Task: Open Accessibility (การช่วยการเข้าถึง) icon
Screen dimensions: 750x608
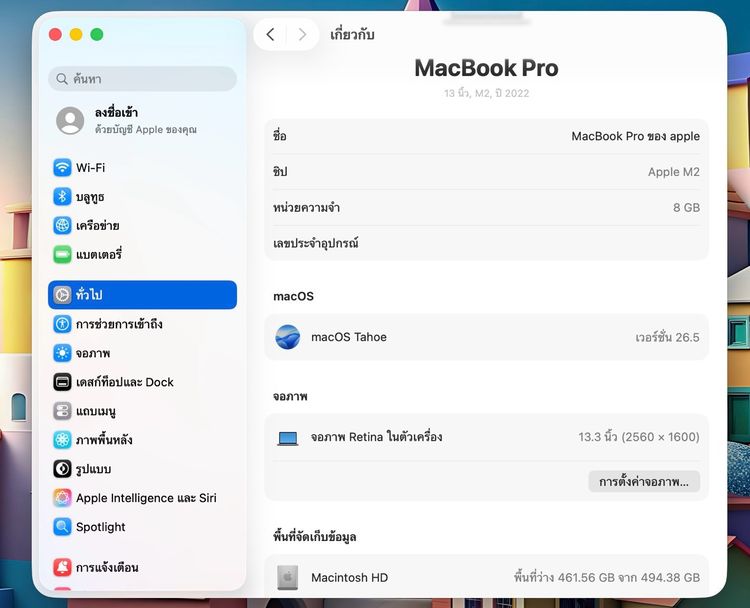Action: pyautogui.click(x=62, y=324)
